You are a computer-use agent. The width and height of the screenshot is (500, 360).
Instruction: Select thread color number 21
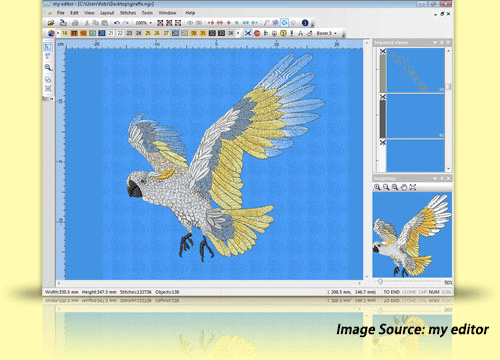click(x=111, y=33)
